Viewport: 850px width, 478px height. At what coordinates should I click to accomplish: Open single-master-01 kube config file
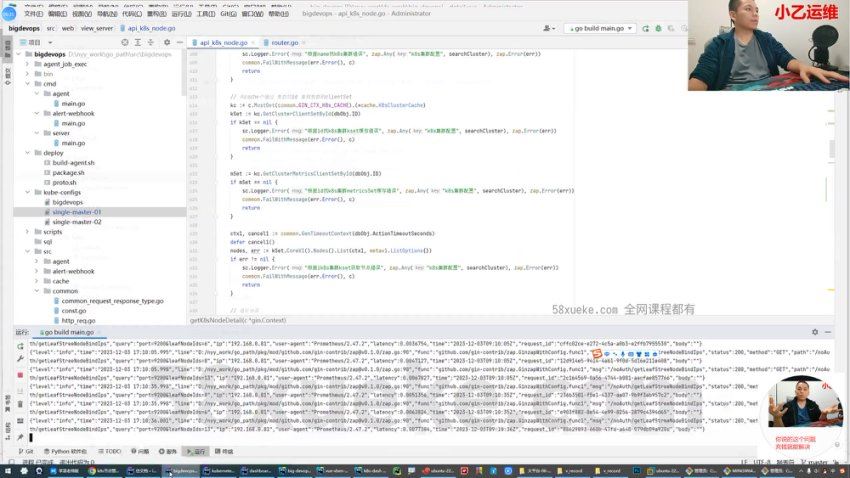(77, 212)
